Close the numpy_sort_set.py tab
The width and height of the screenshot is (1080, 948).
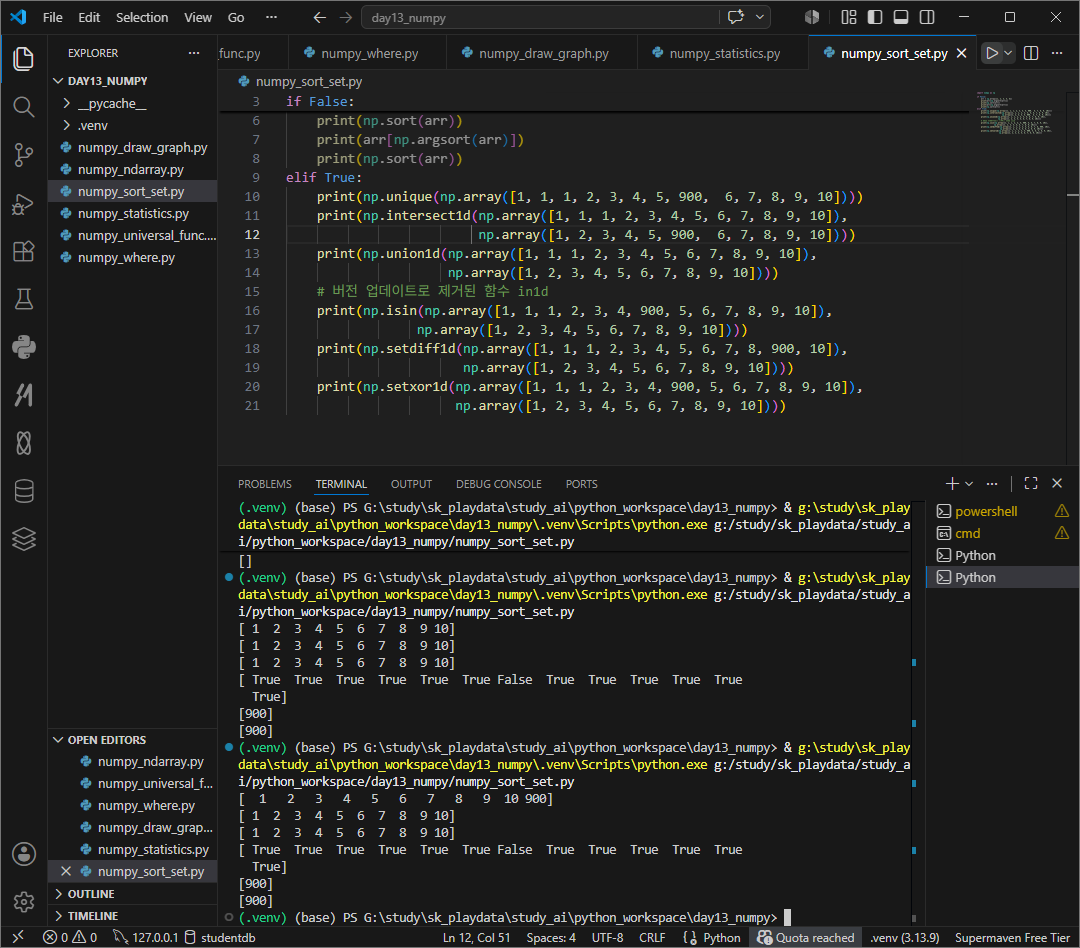click(962, 53)
